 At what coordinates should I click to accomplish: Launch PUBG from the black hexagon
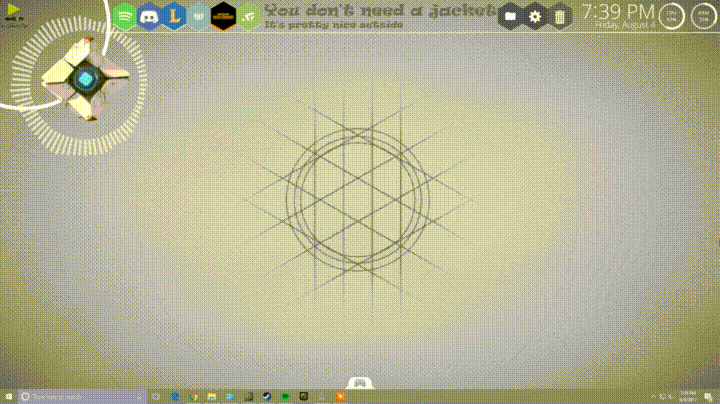coord(224,16)
